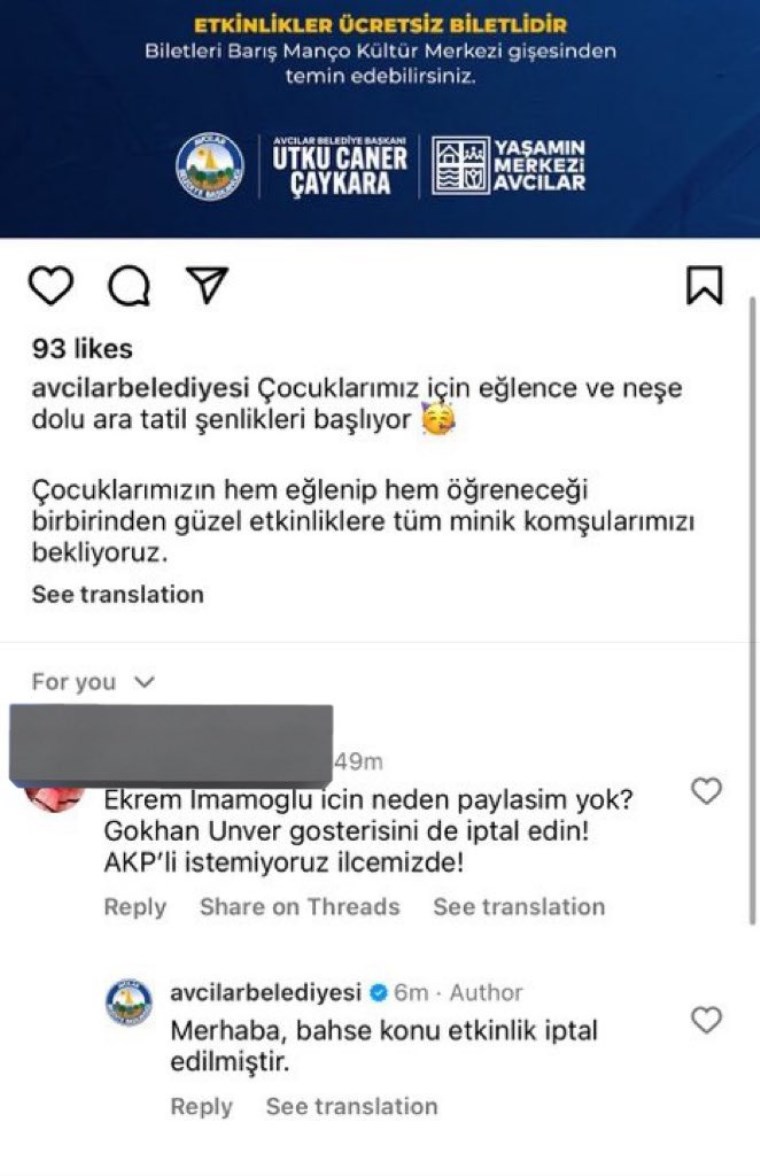760x1176 pixels.
Task: Share post using paper plane icon
Action: coord(206,284)
